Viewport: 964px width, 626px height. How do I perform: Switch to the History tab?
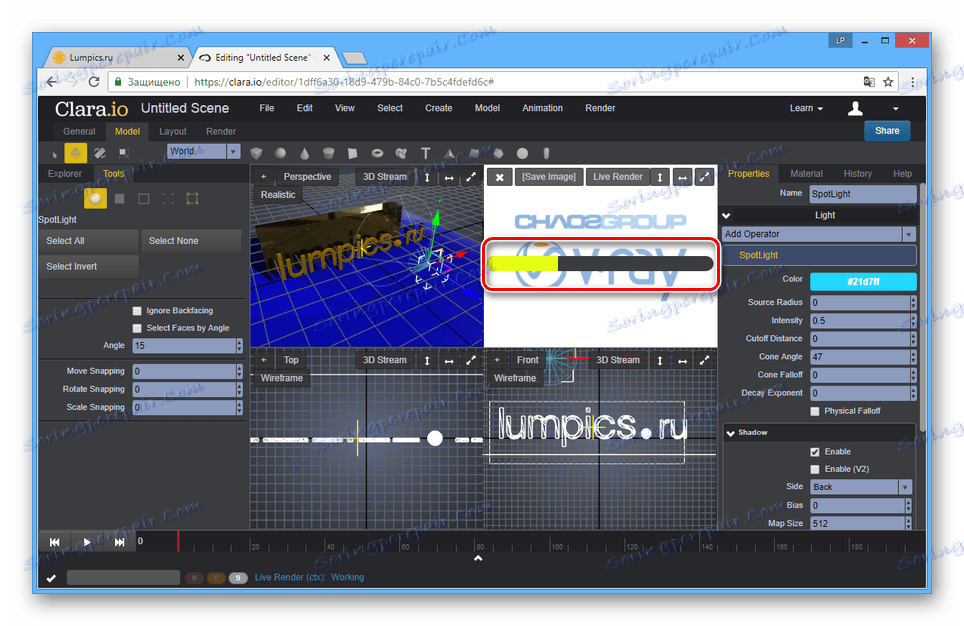coord(858,174)
